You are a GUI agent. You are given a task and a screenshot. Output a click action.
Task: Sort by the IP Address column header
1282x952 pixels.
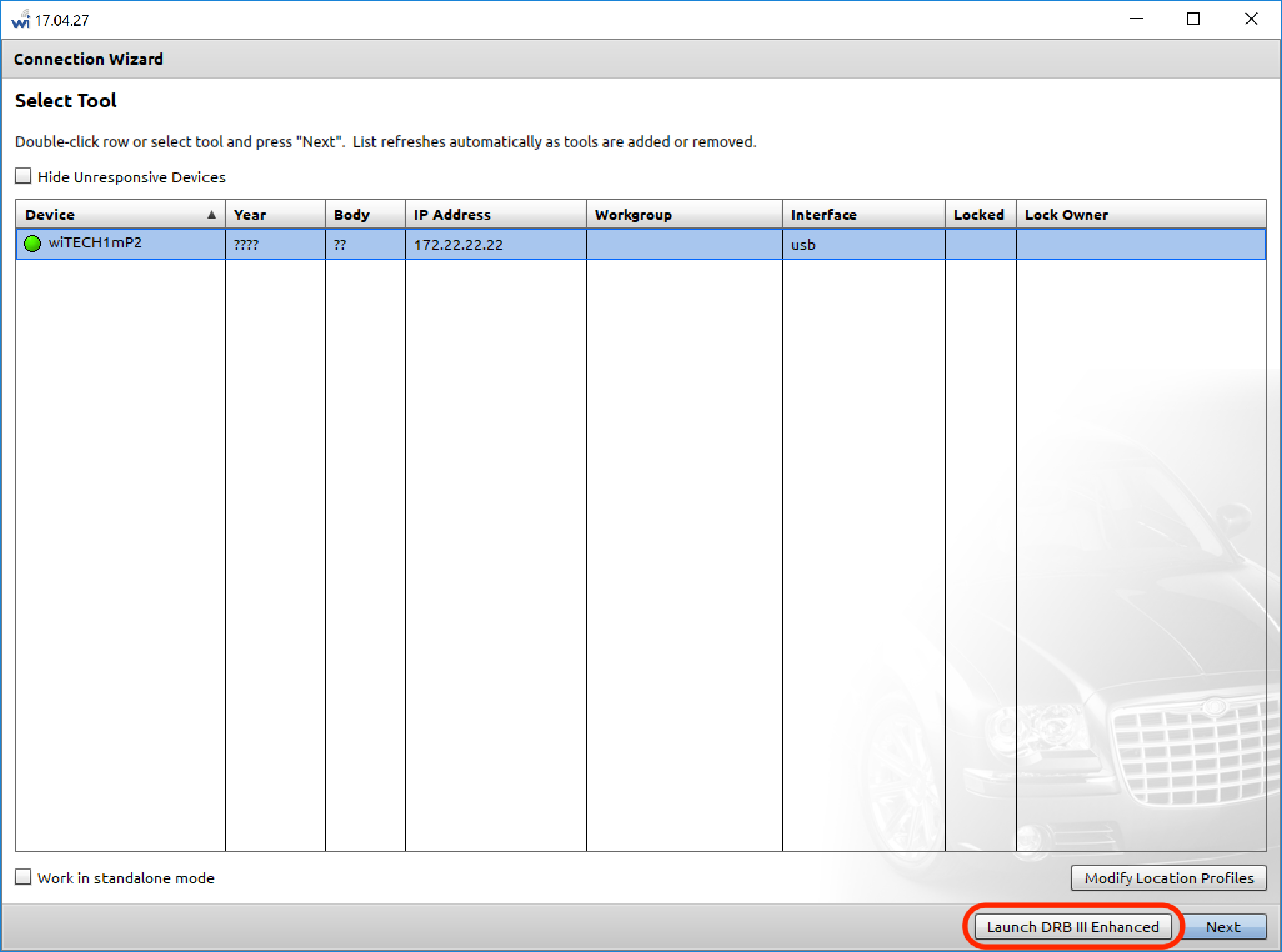click(496, 214)
